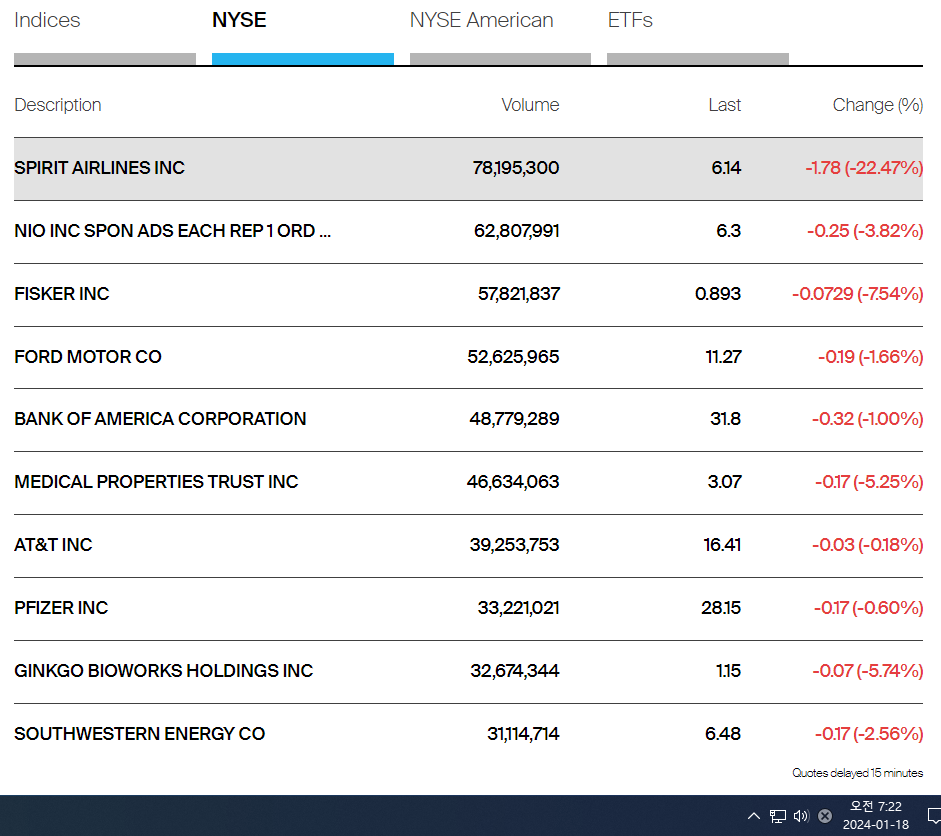This screenshot has width=941, height=836.
Task: Click Southwestern Energy last price 6.48
Action: [x=723, y=734]
